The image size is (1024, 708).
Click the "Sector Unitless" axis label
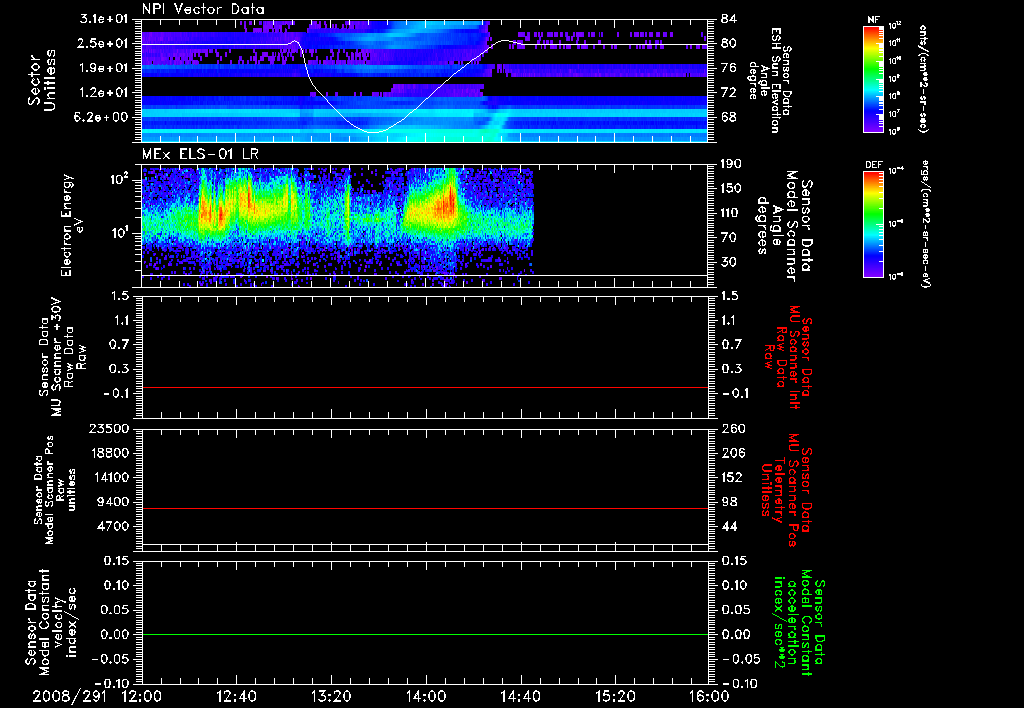pos(42,81)
